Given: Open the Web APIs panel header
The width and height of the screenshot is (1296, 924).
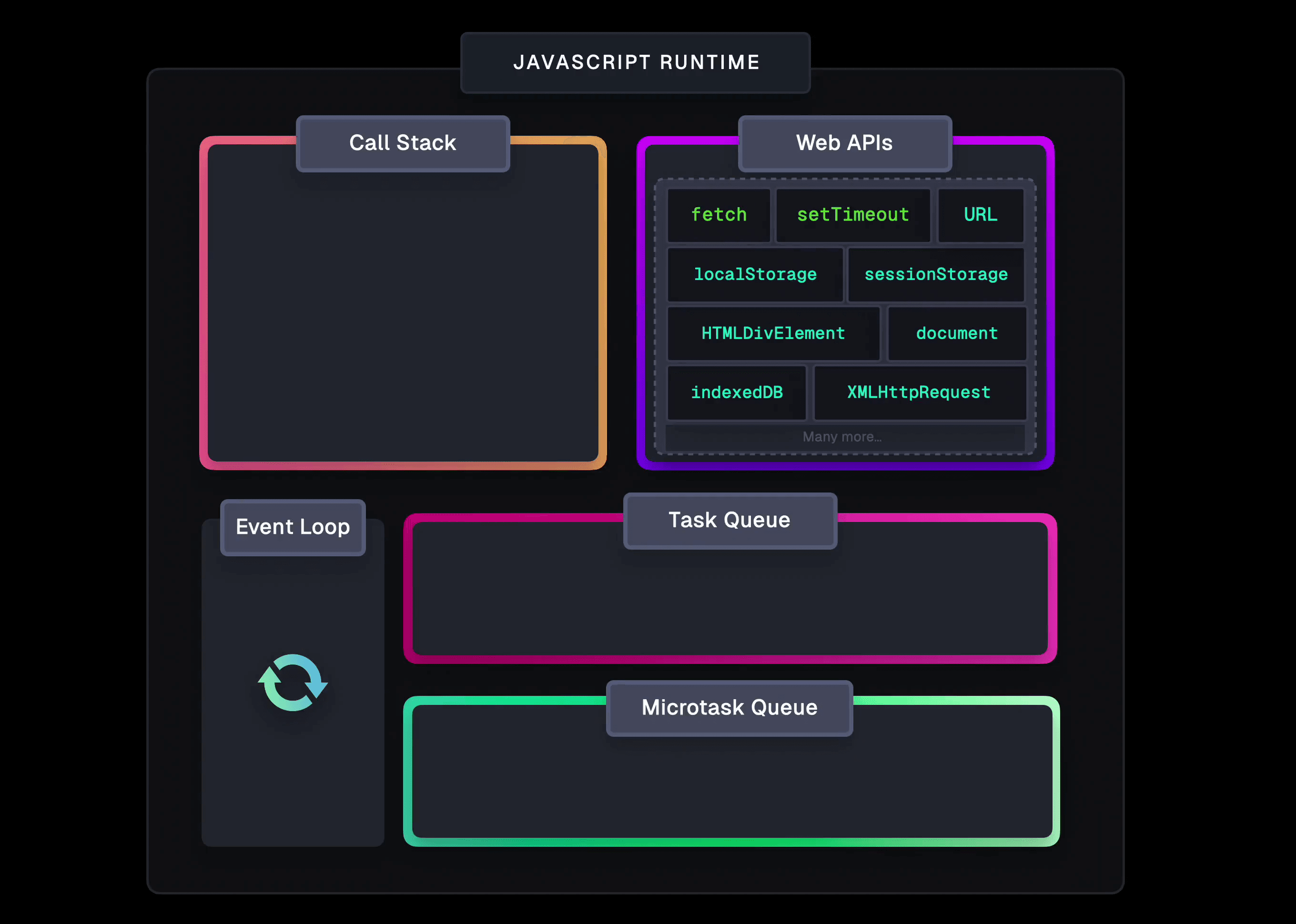Looking at the screenshot, I should coord(844,143).
